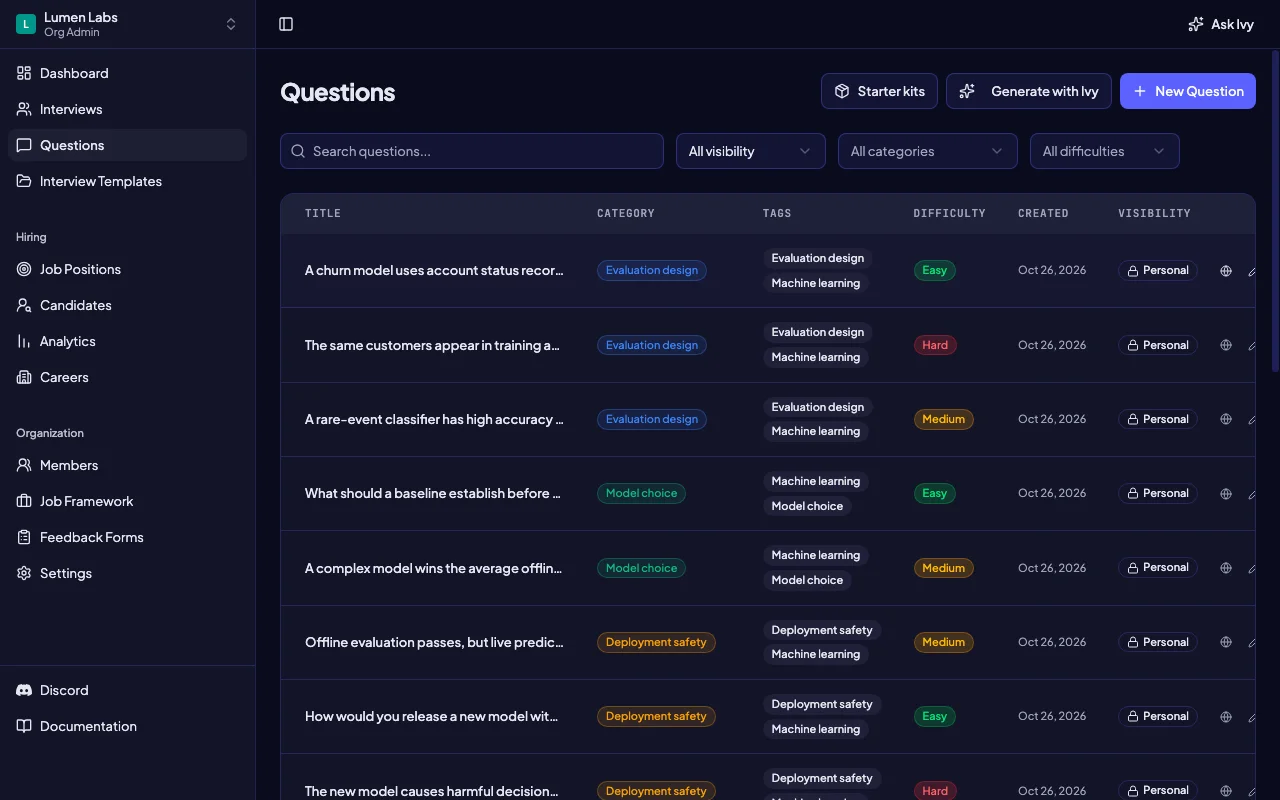Click the Members people icon
Screen dimensions: 1280x800
(x=24, y=465)
